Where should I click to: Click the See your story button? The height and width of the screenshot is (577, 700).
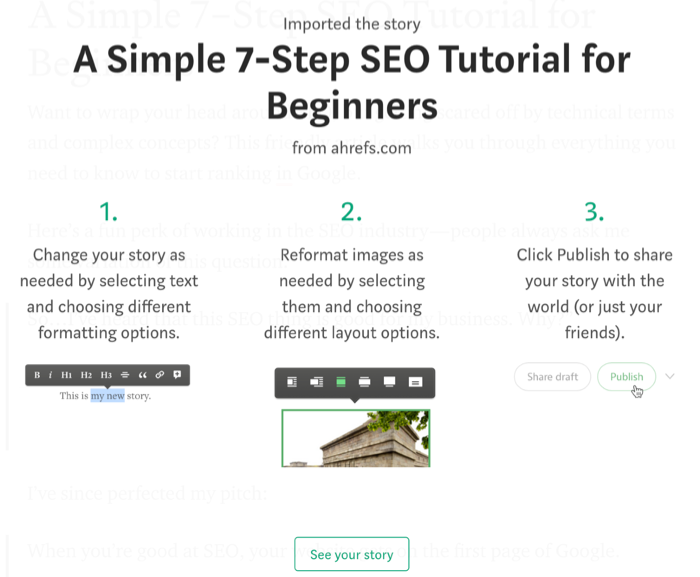tap(351, 555)
